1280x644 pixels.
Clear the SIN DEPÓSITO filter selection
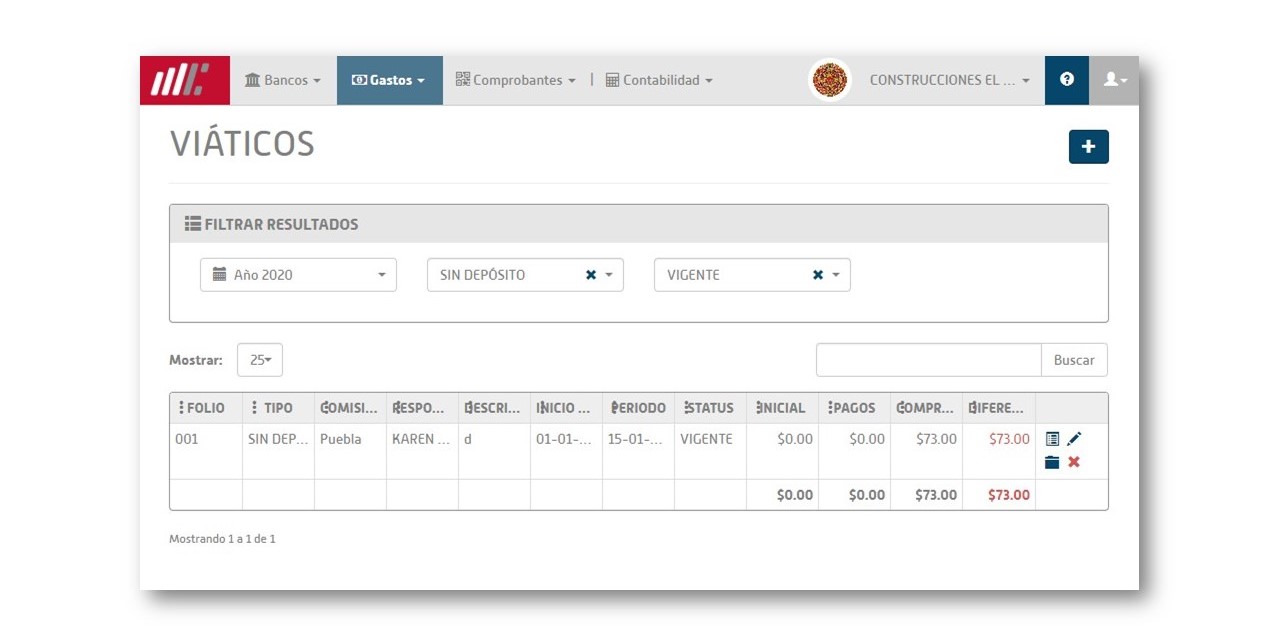click(x=591, y=275)
